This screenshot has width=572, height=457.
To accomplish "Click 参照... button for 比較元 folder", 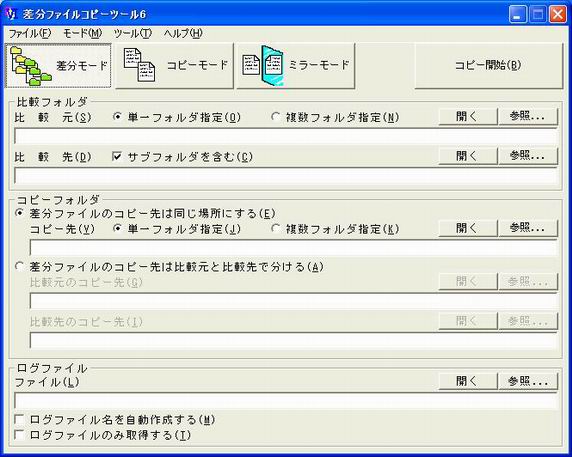I will (528, 117).
